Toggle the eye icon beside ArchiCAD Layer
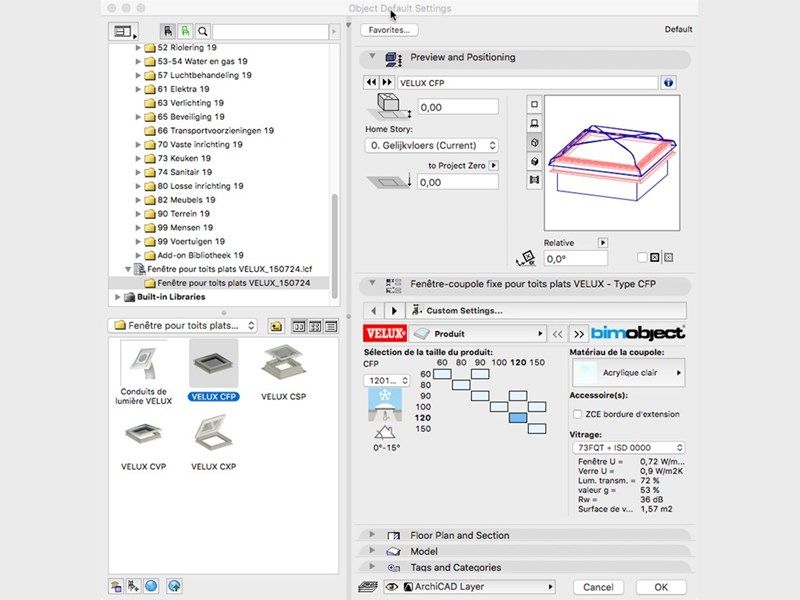 point(391,587)
